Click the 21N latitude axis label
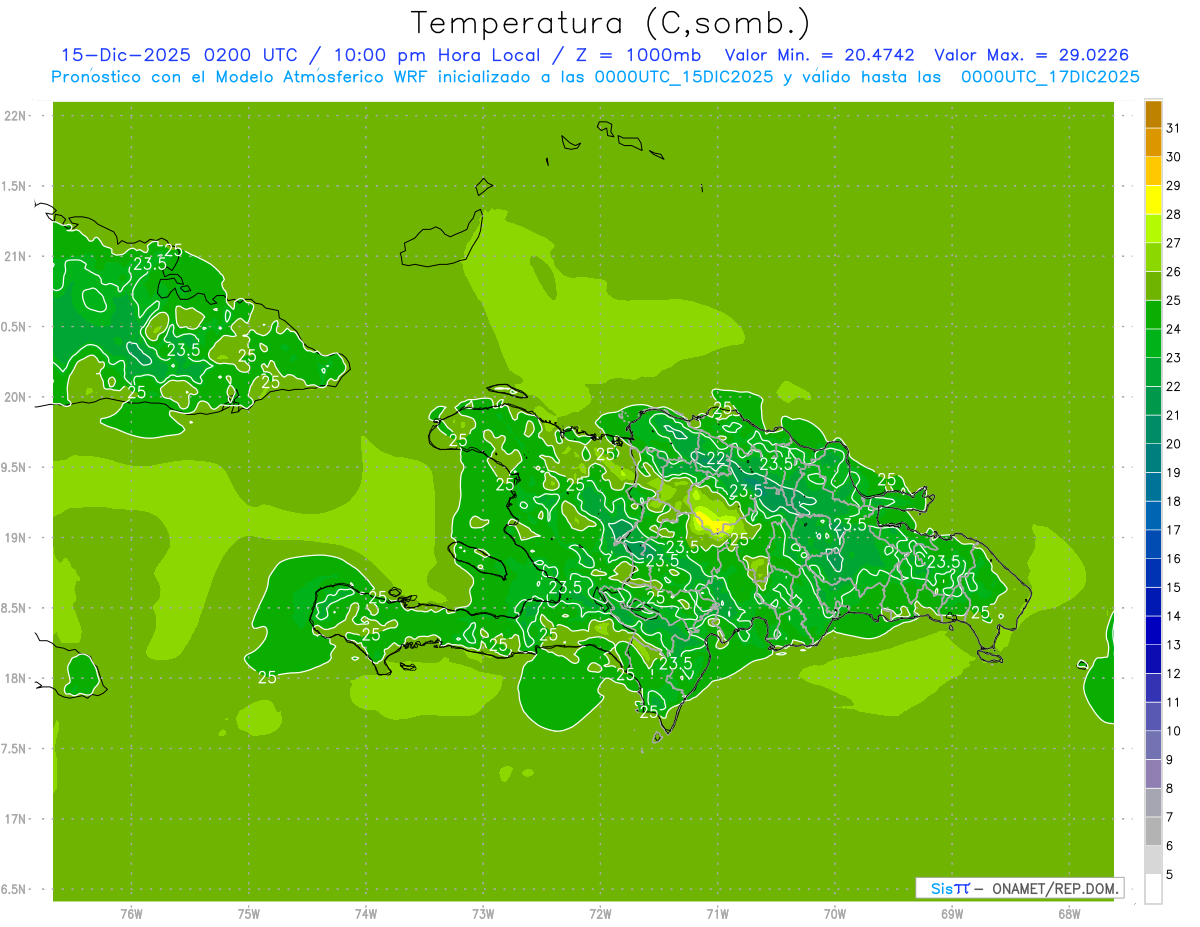Screen dimensions: 1200x927 click(x=16, y=256)
